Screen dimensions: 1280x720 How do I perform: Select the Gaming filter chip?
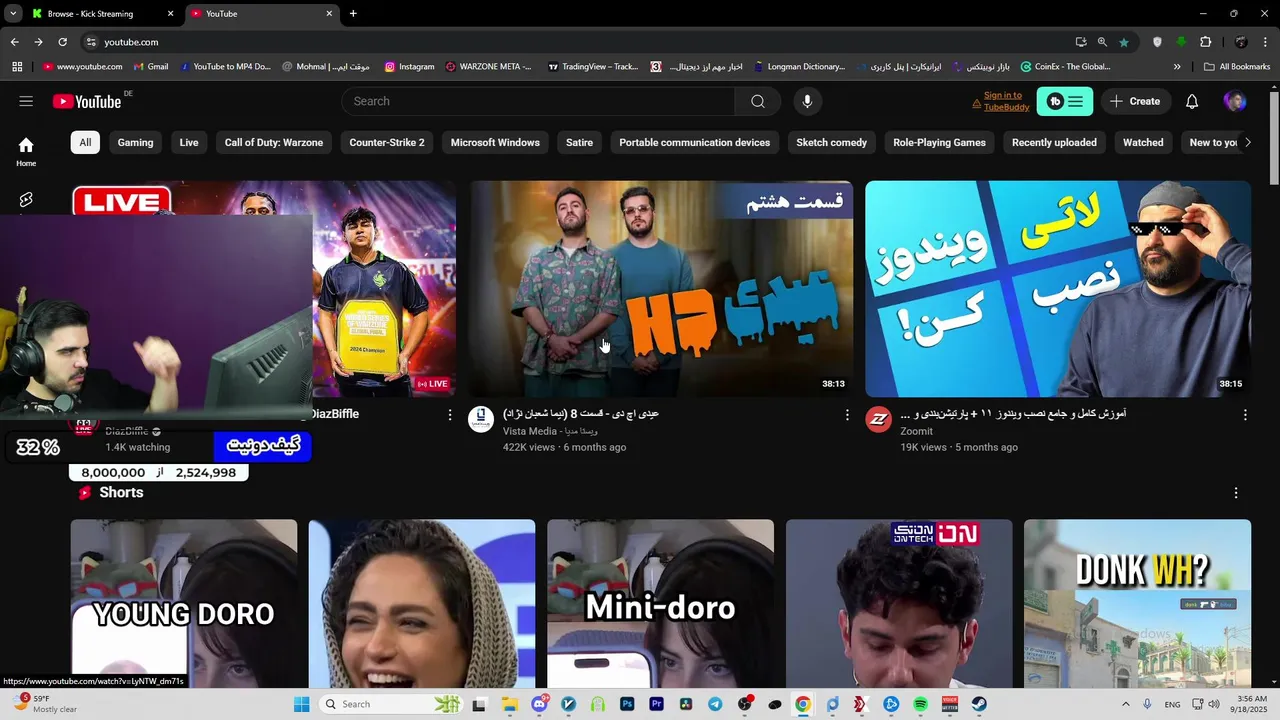point(135,142)
